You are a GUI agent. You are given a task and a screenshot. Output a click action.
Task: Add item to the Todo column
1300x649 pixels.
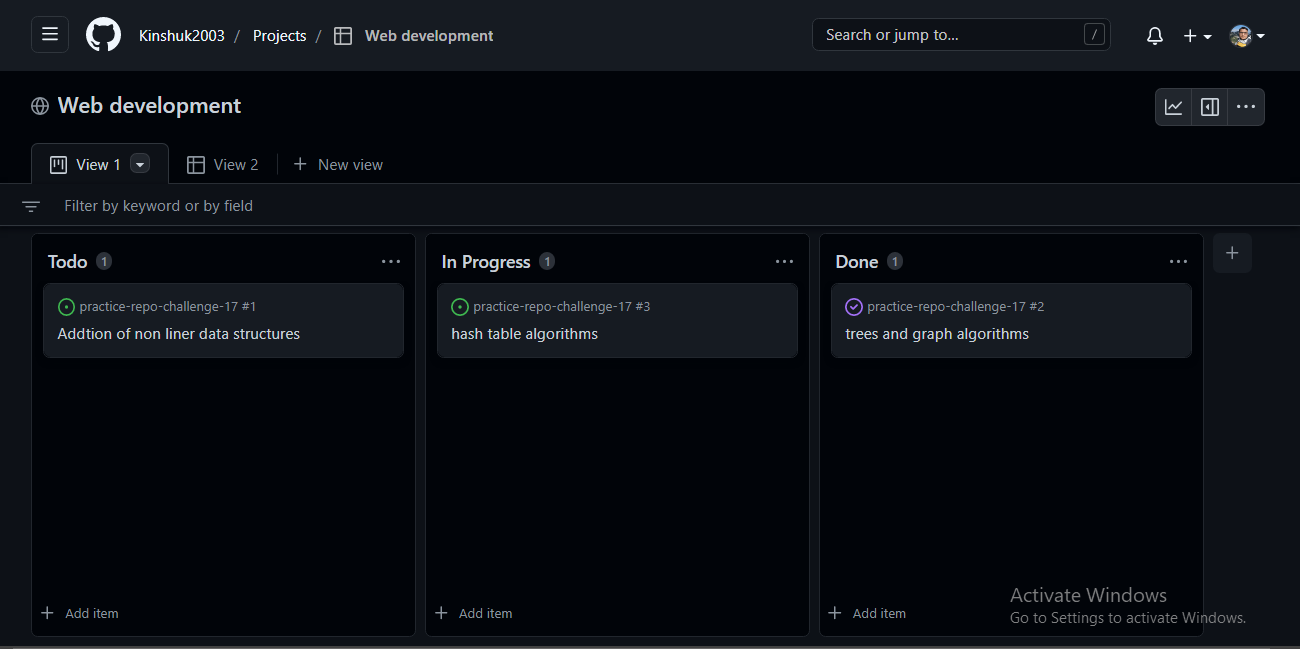click(80, 613)
